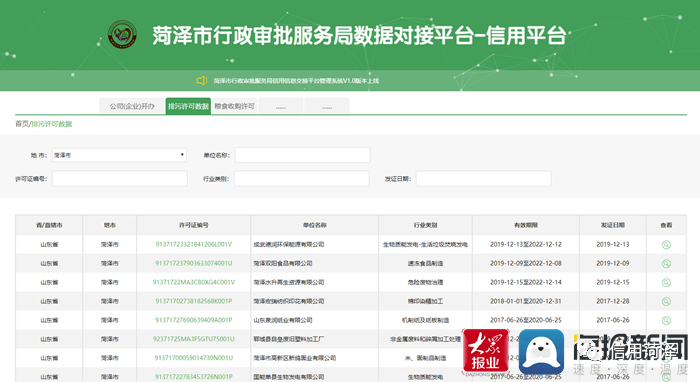View details icon for permit 91371727690639409A001P
This screenshot has height=382, width=700.
point(666,320)
